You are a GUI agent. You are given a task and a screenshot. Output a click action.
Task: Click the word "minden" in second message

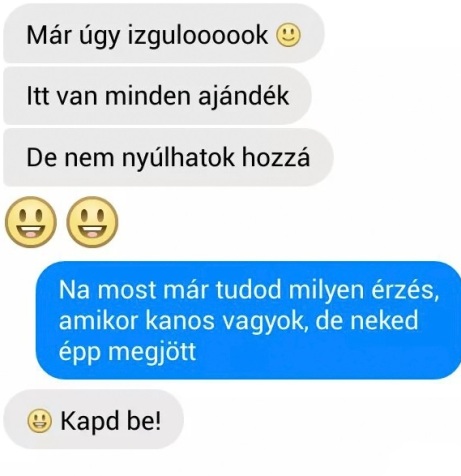pos(148,96)
